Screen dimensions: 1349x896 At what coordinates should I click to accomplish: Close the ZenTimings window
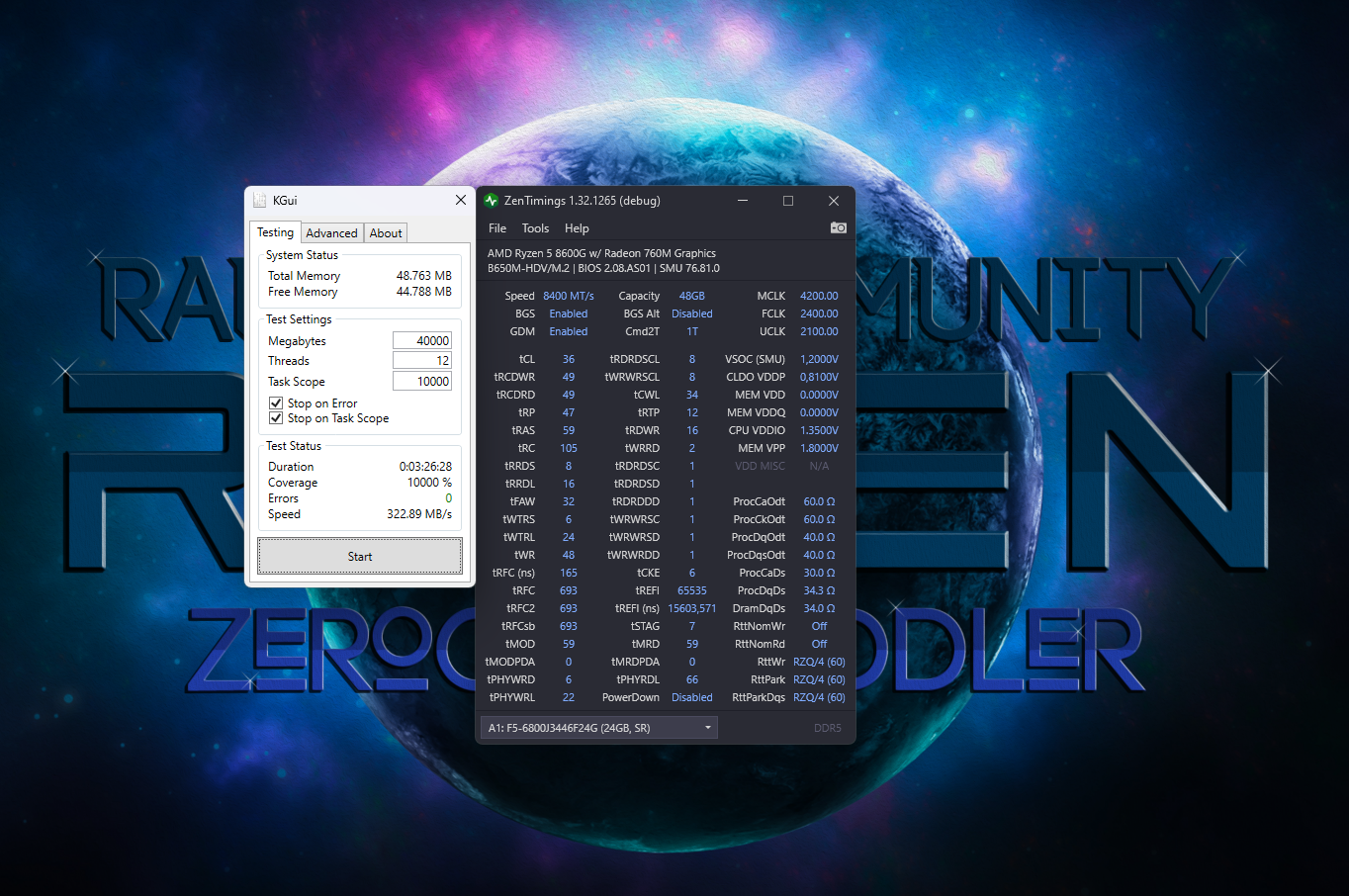833,200
